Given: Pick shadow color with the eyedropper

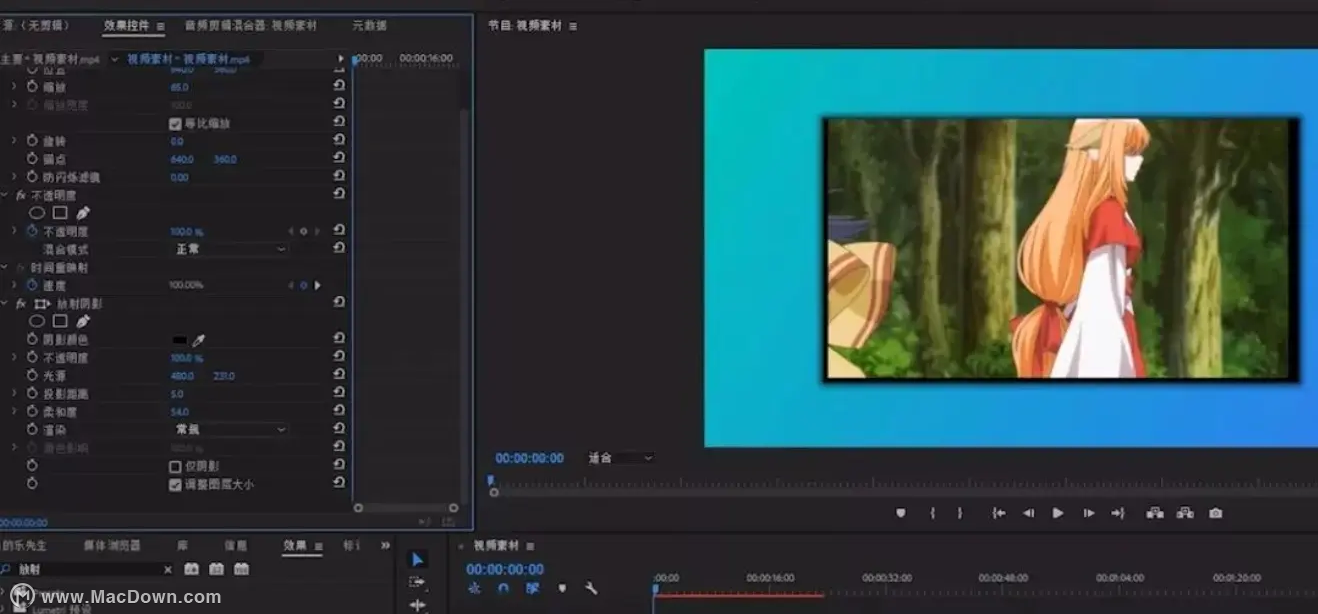Looking at the screenshot, I should point(198,340).
